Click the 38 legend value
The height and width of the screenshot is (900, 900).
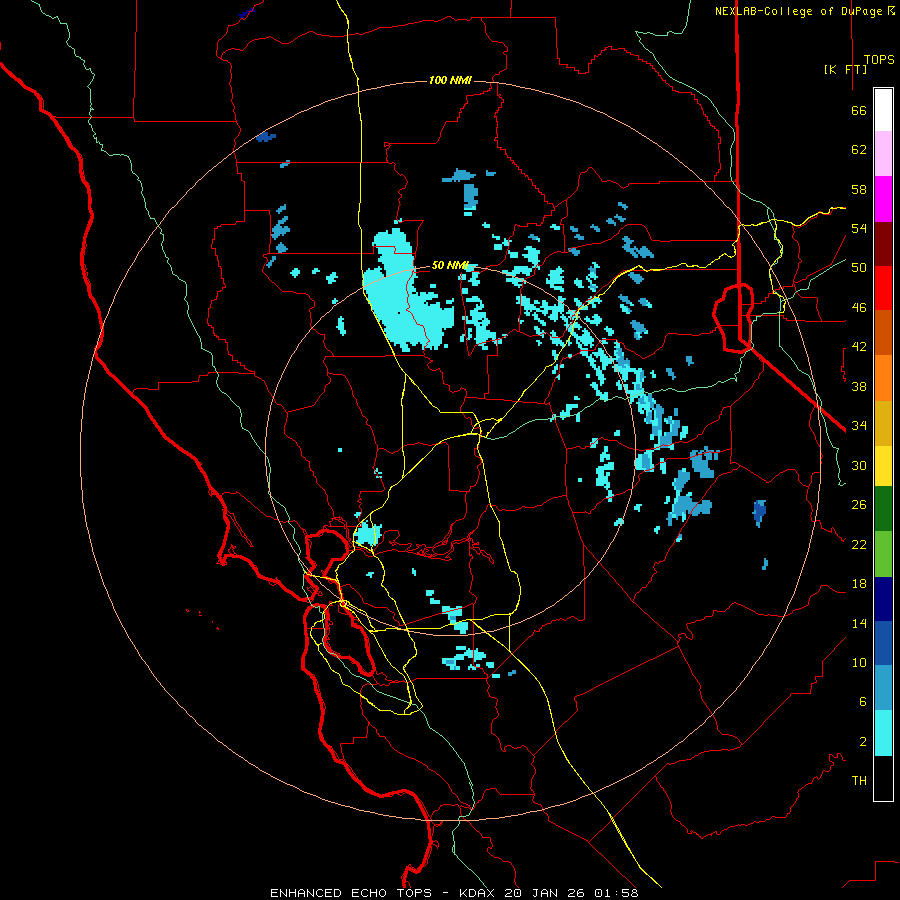(859, 386)
